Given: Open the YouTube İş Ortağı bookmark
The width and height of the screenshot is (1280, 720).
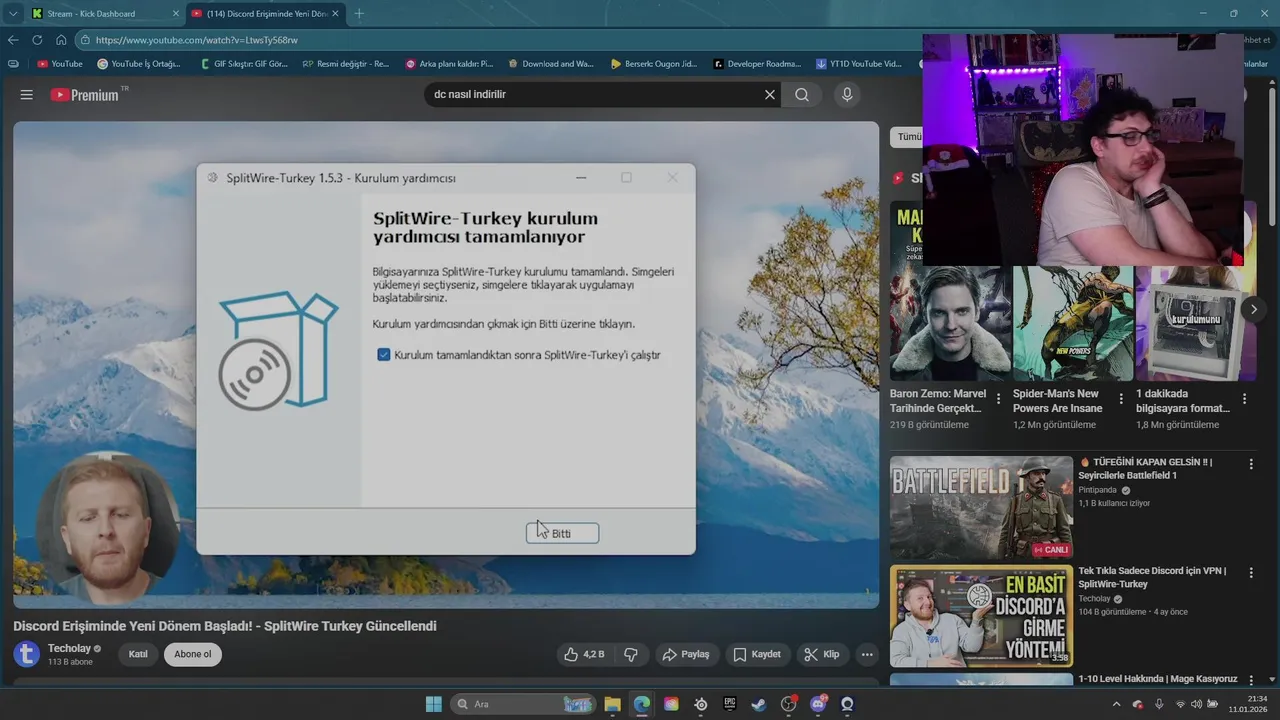Looking at the screenshot, I should point(139,64).
